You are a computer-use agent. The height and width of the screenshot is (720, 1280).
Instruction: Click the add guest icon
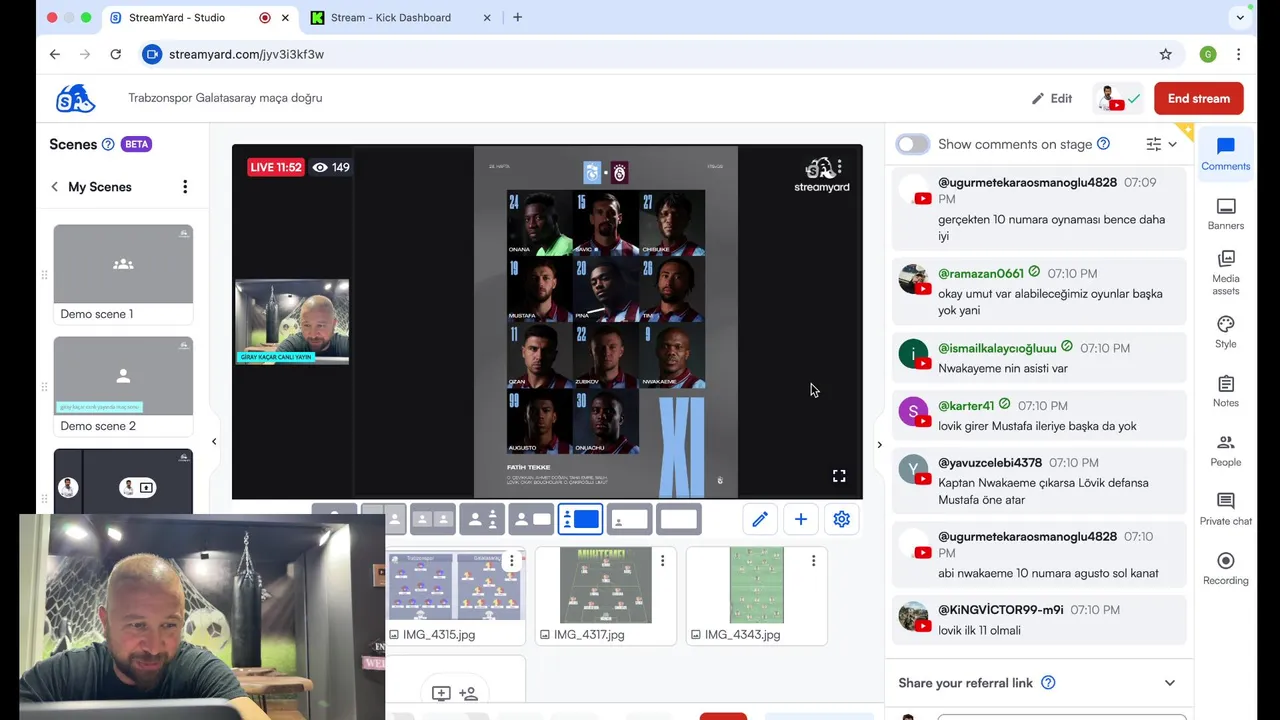tap(469, 693)
